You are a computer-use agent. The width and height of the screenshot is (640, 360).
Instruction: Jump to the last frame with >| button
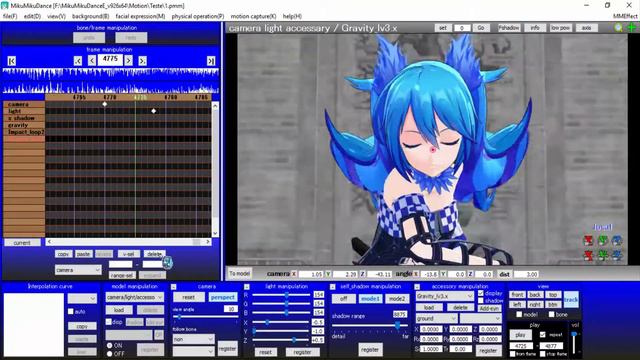(211, 61)
